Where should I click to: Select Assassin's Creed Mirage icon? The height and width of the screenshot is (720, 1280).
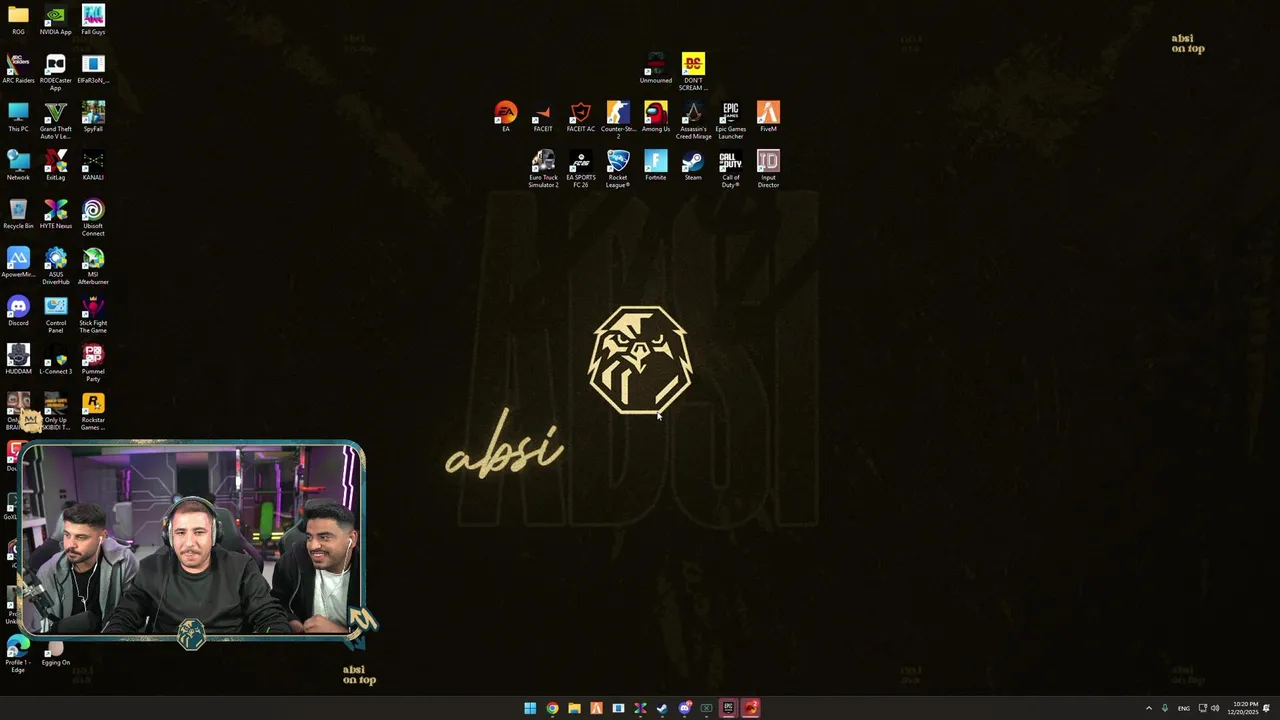(693, 120)
